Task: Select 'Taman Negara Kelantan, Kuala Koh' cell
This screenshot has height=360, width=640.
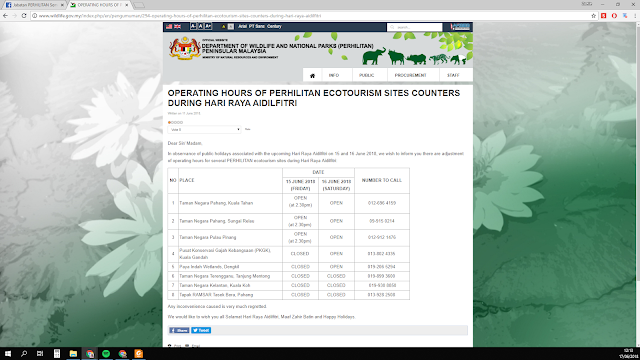Action: click(230, 286)
